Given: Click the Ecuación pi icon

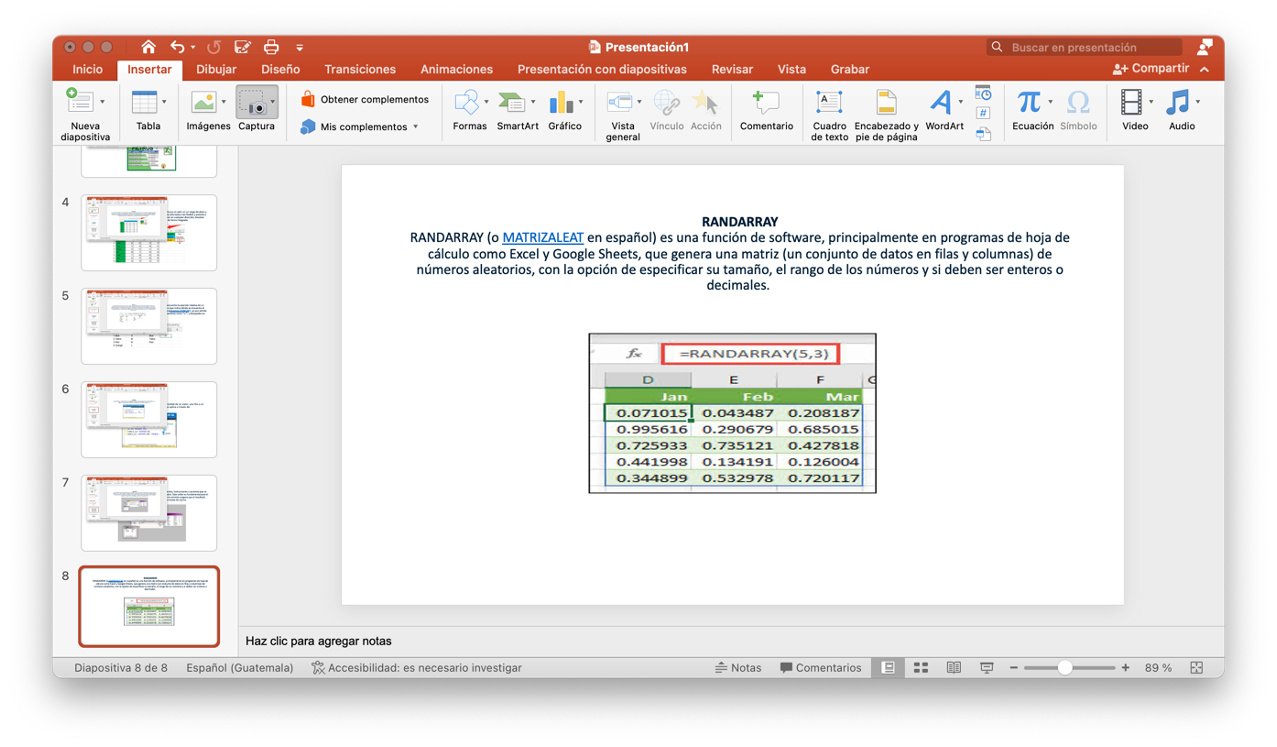Looking at the screenshot, I should (1029, 103).
